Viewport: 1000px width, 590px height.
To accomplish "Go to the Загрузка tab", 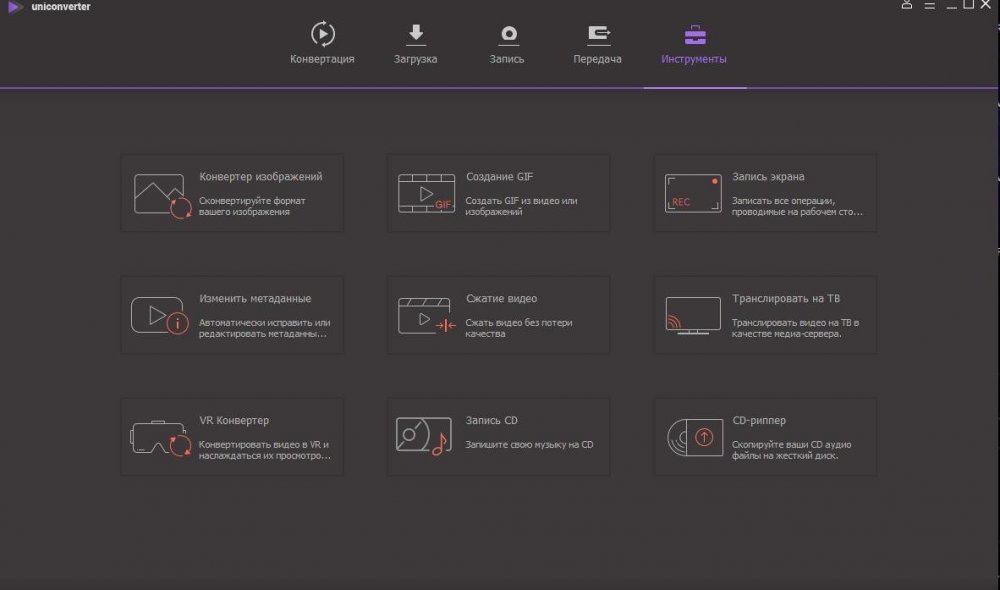I will tap(415, 44).
